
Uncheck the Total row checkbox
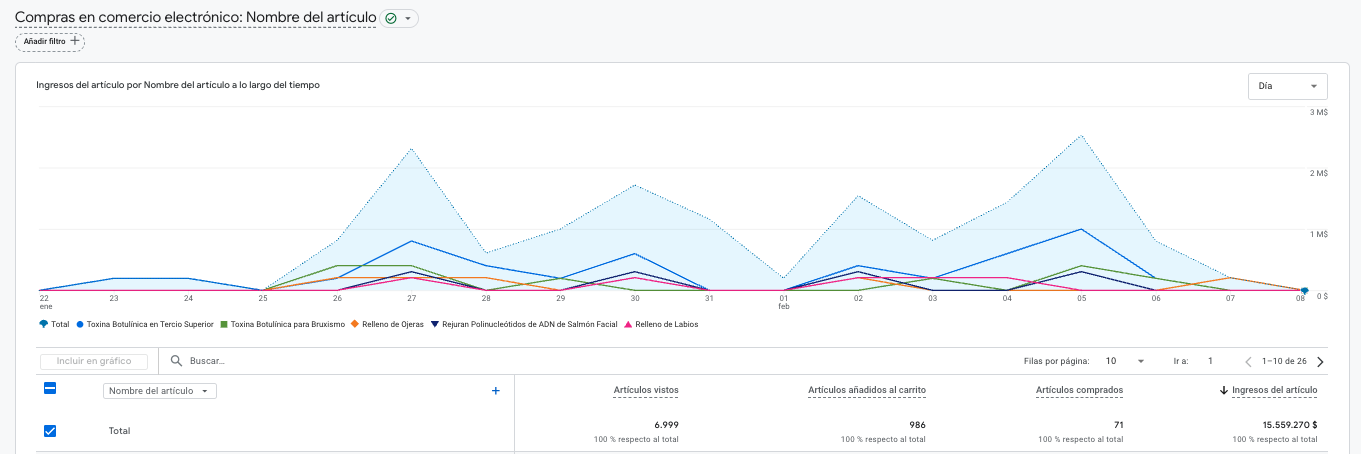pos(50,431)
